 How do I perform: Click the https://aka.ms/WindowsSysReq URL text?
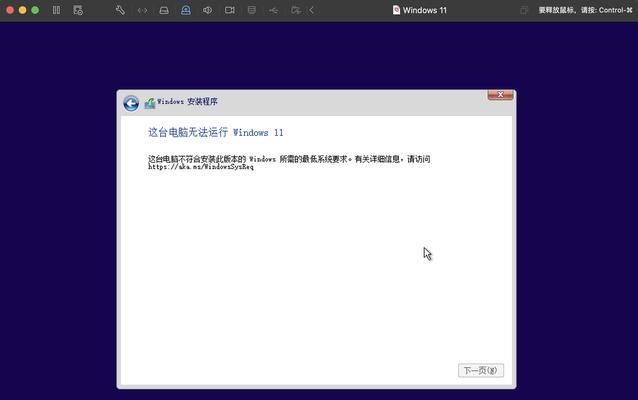[201, 167]
